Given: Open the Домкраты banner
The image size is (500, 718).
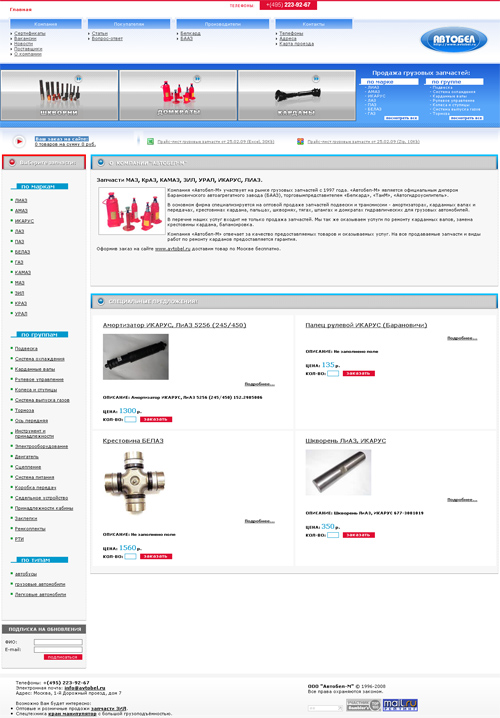Looking at the screenshot, I should click(178, 95).
